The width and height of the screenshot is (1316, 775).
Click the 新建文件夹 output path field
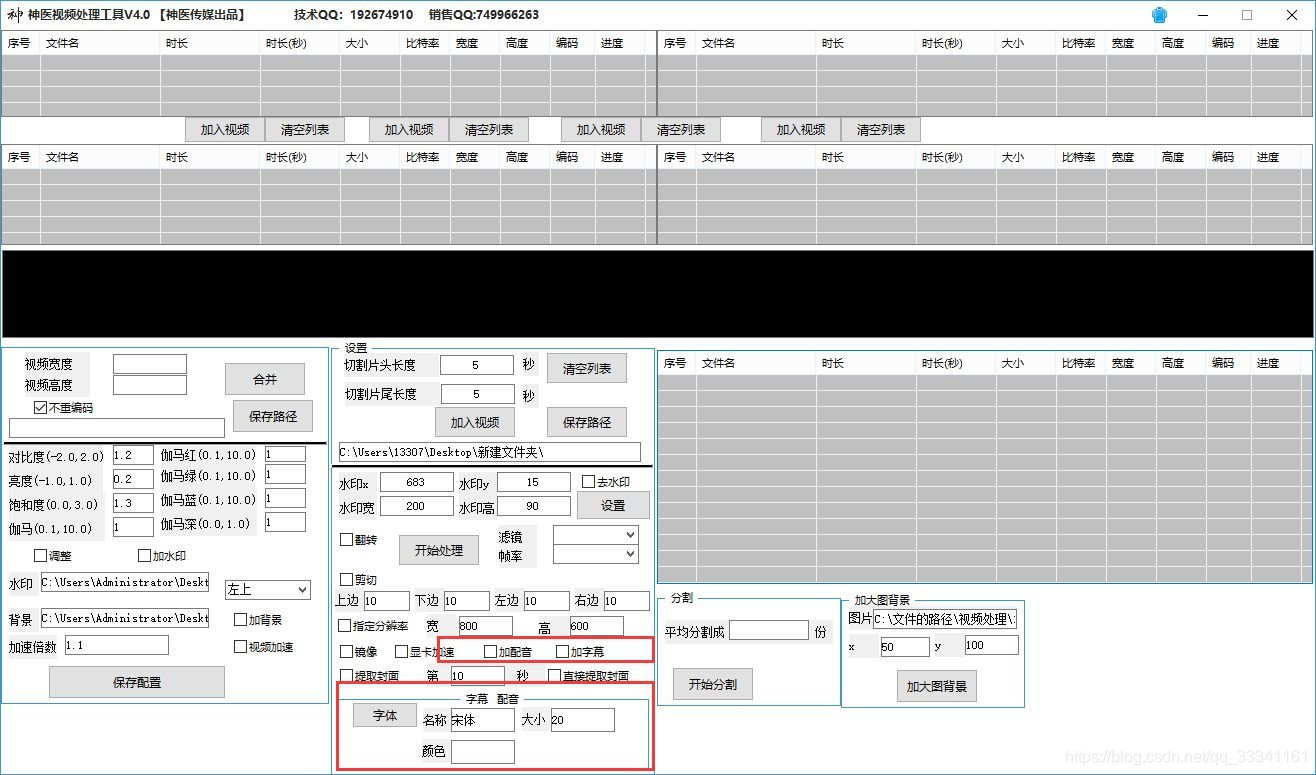tap(490, 452)
